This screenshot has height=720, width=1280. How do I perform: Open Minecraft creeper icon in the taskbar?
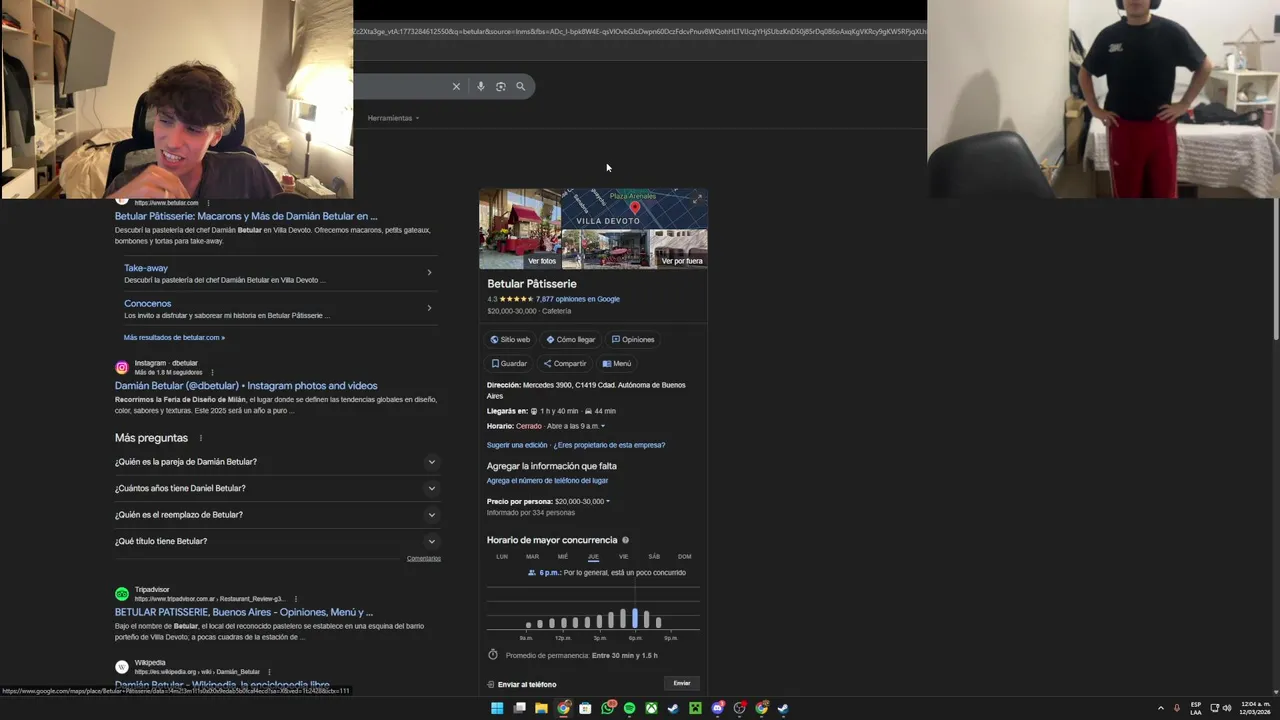point(695,708)
